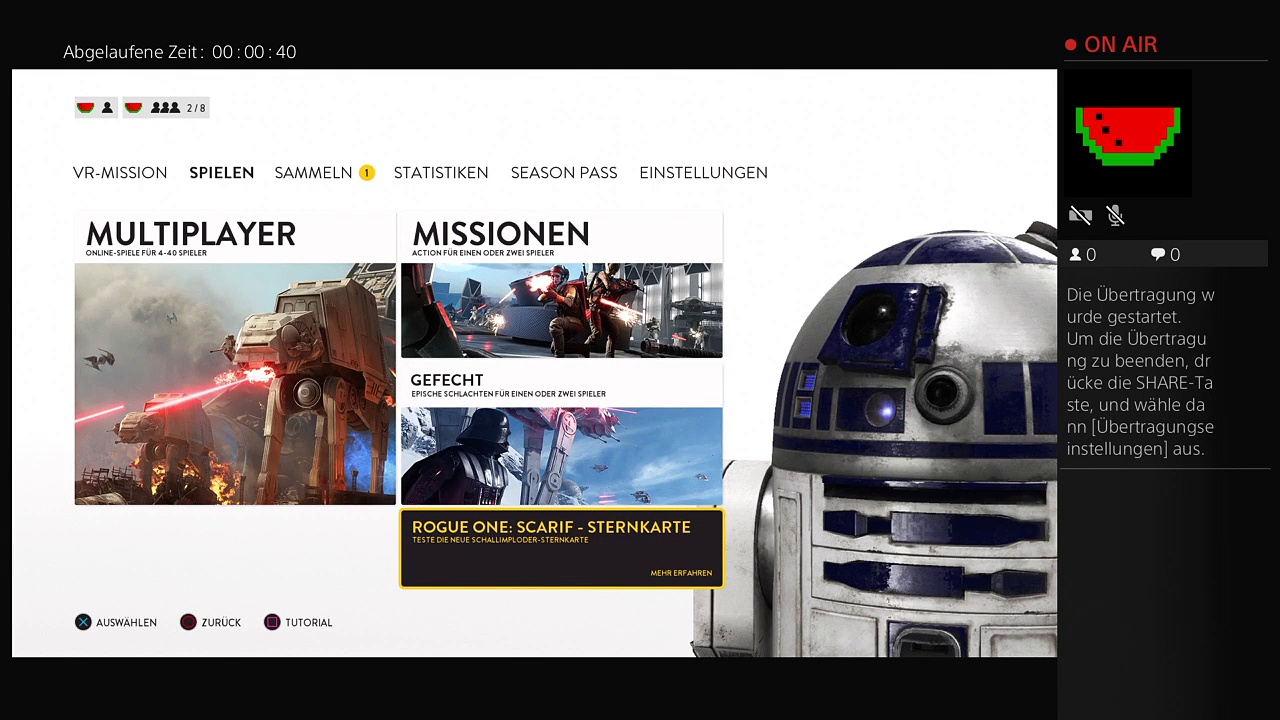Click the viewer count person icon
1280x720 pixels.
[1076, 255]
